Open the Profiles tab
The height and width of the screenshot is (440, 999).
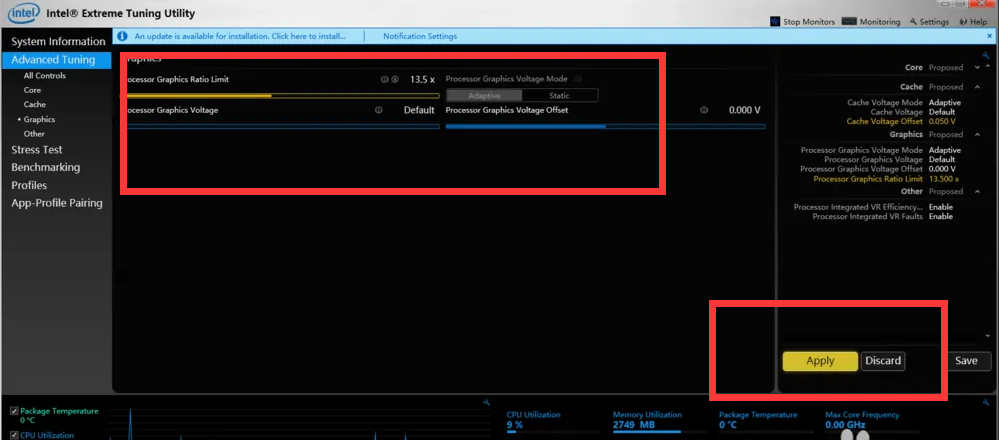coord(29,185)
